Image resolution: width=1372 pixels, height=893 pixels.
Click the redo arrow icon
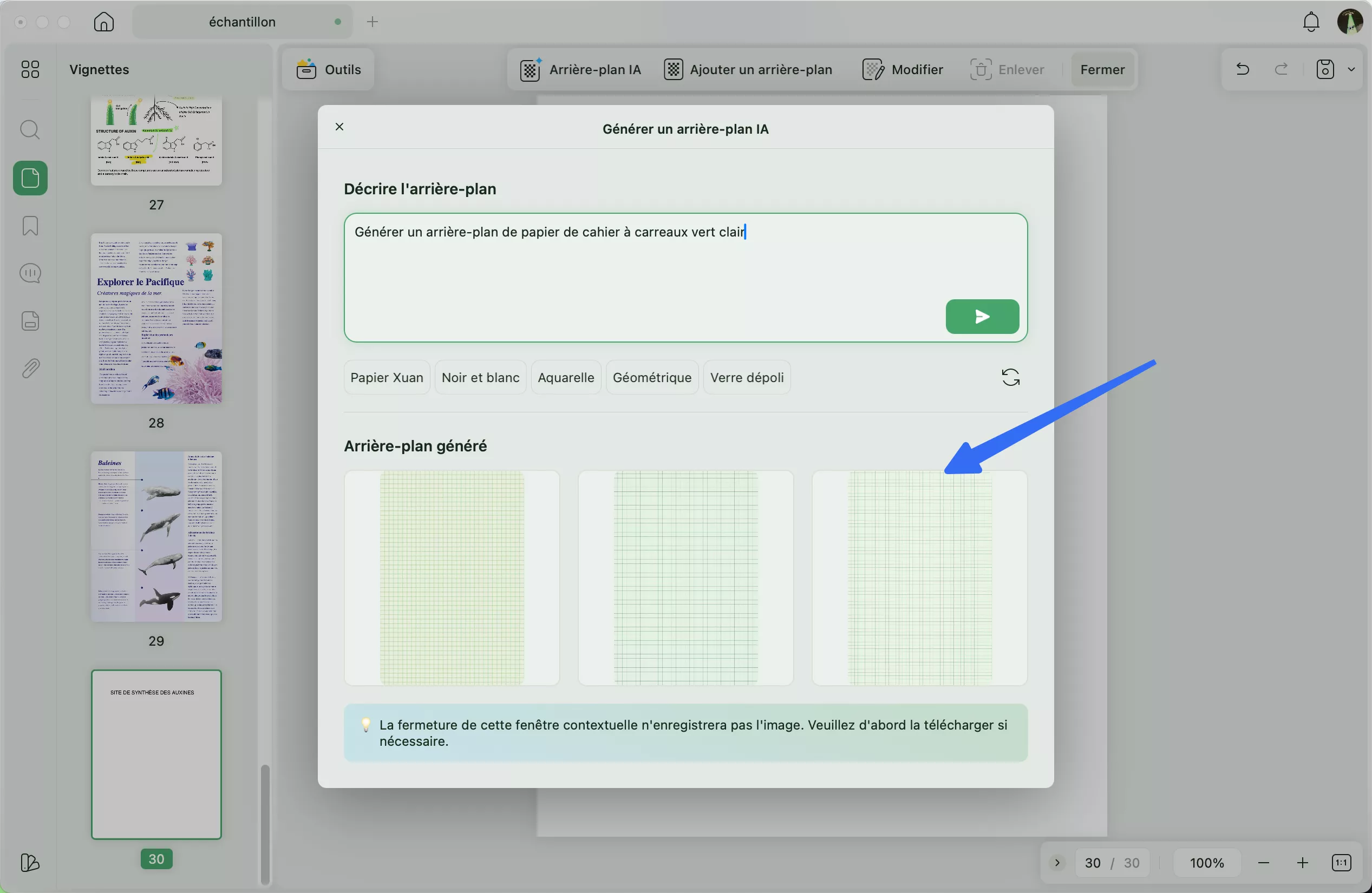[1281, 69]
